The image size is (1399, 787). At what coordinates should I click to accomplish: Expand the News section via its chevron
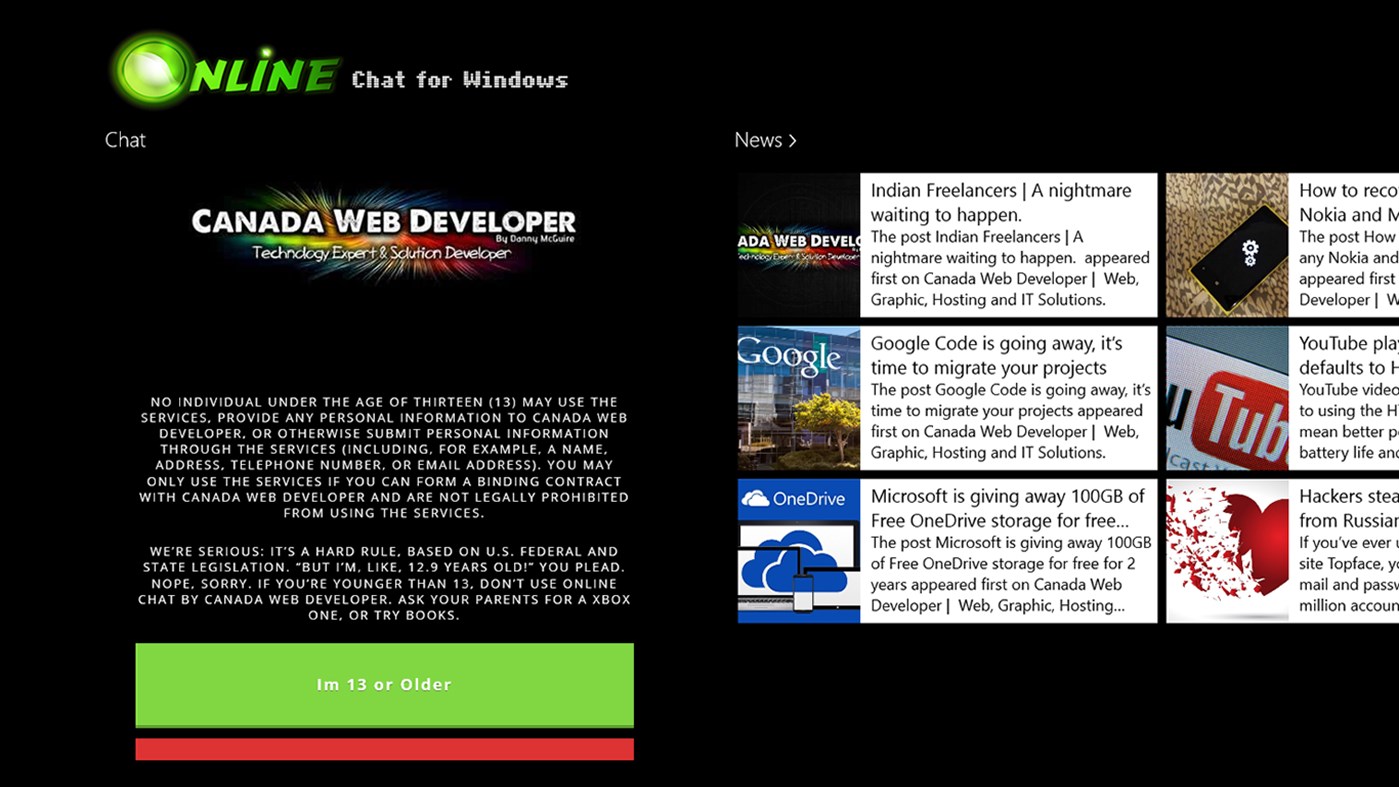point(793,140)
